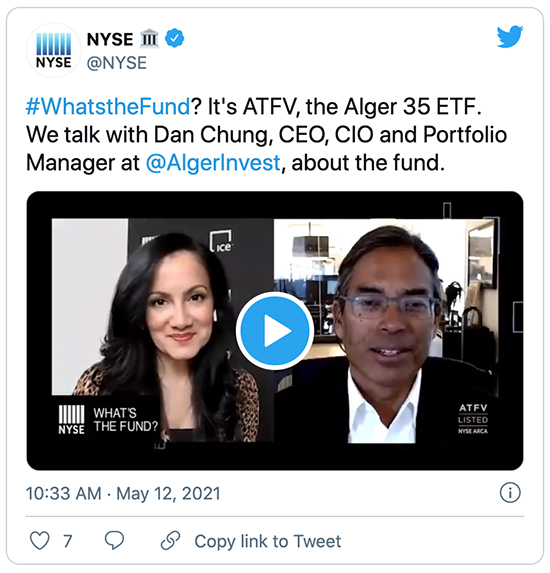Click the Twitter bird logo
The width and height of the screenshot is (550, 573).
510,36
